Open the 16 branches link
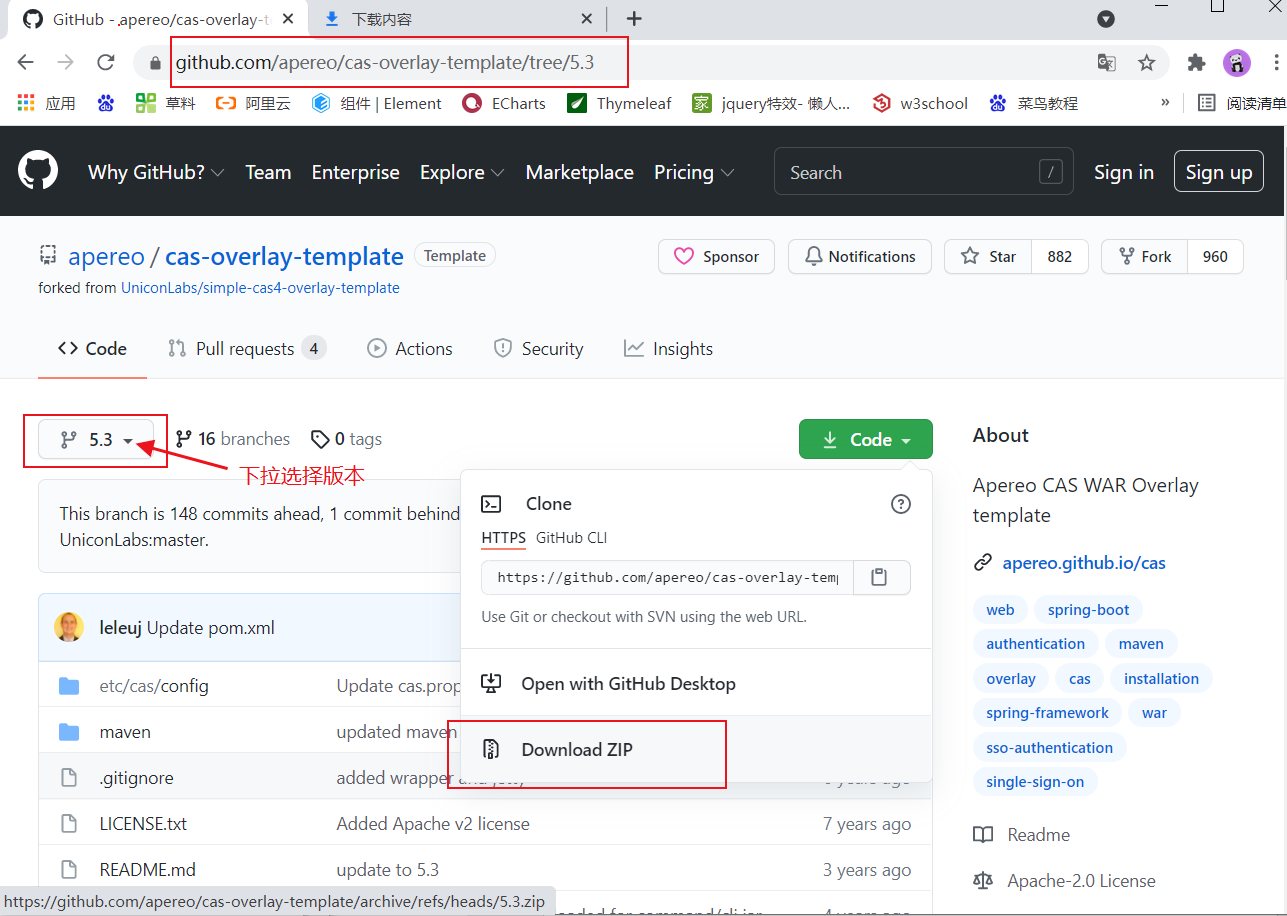This screenshot has width=1287, height=916. pyautogui.click(x=232, y=439)
